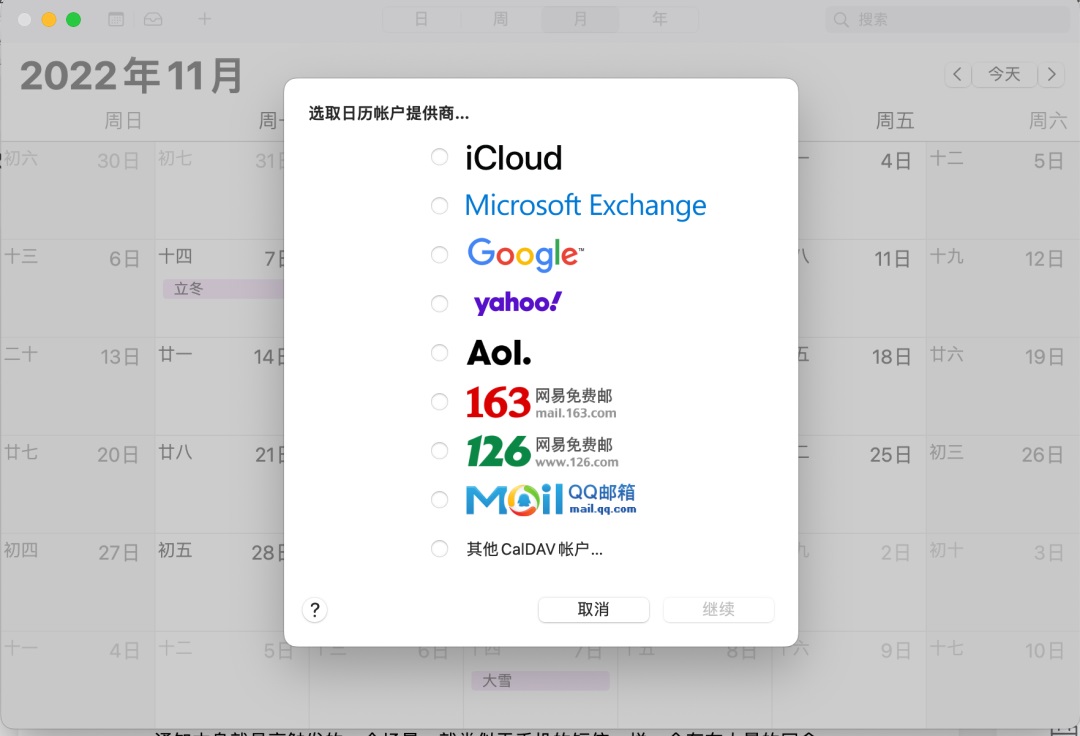The width and height of the screenshot is (1080, 736).
Task: Click the 取消 button
Action: [594, 609]
